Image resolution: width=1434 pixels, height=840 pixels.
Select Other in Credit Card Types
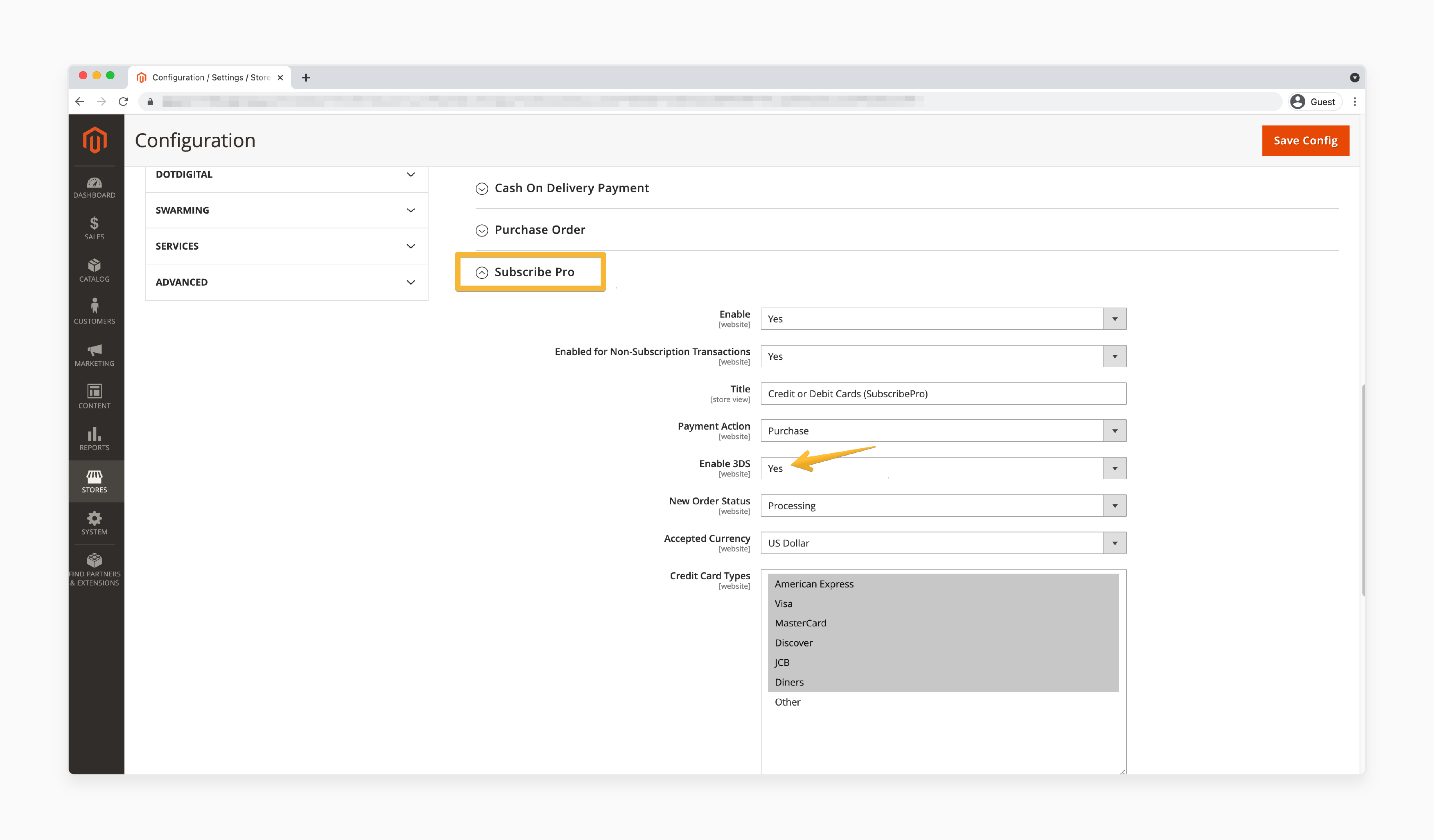943,702
